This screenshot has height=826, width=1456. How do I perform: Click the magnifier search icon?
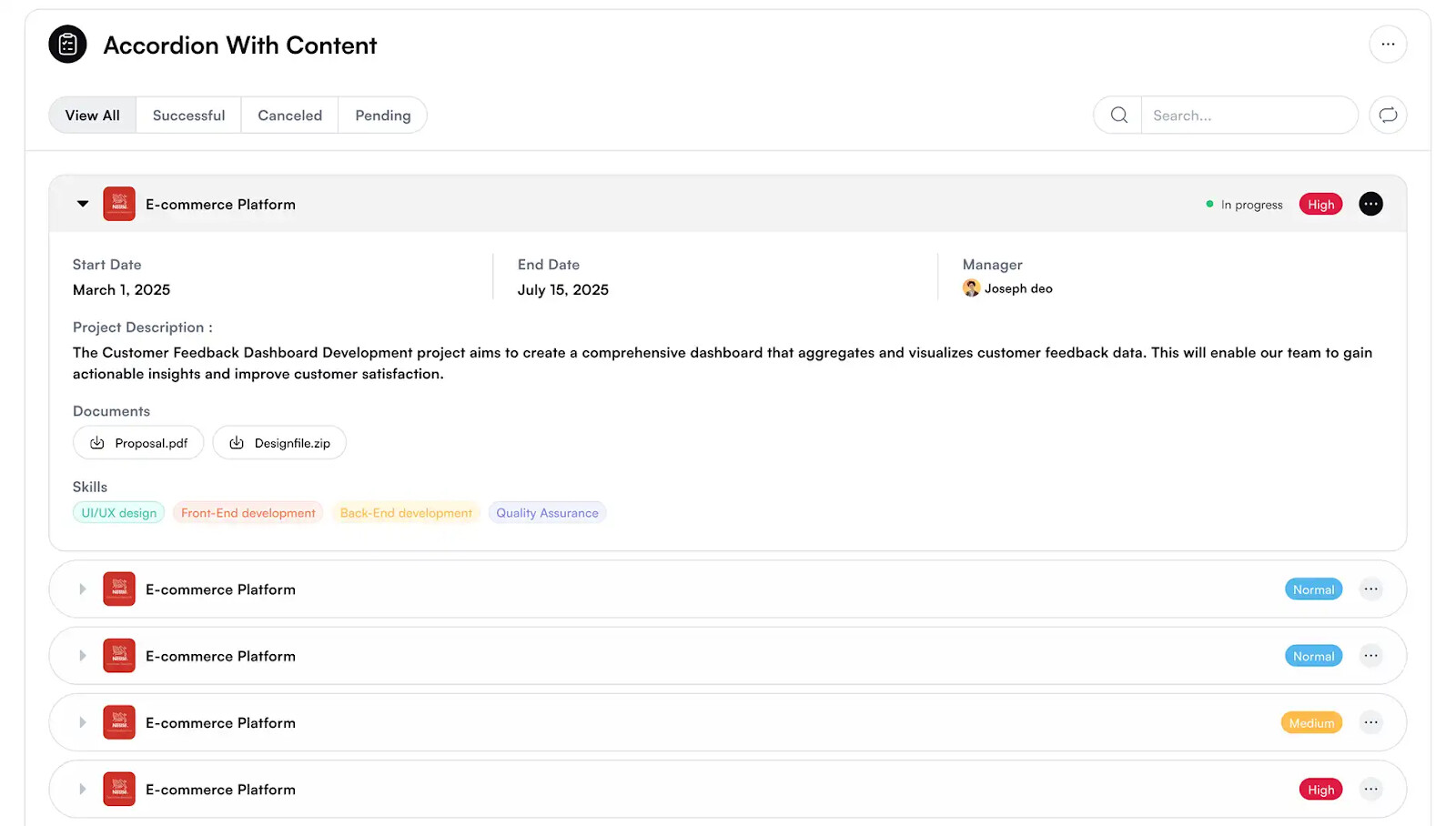pos(1118,116)
